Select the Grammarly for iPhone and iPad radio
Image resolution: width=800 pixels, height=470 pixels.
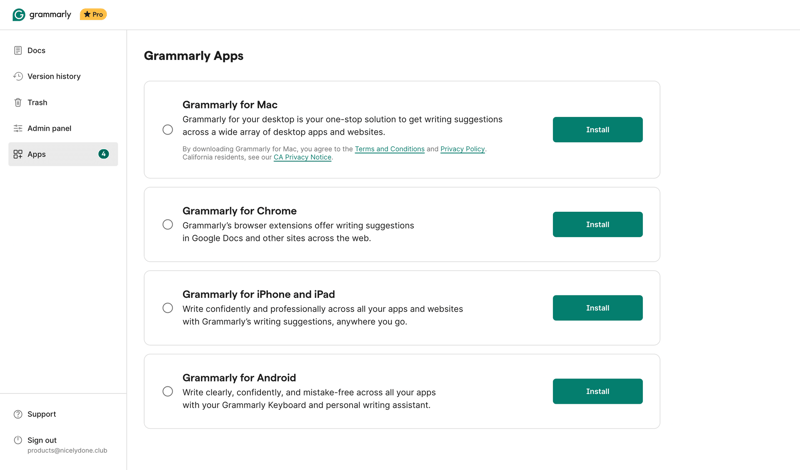click(x=168, y=308)
